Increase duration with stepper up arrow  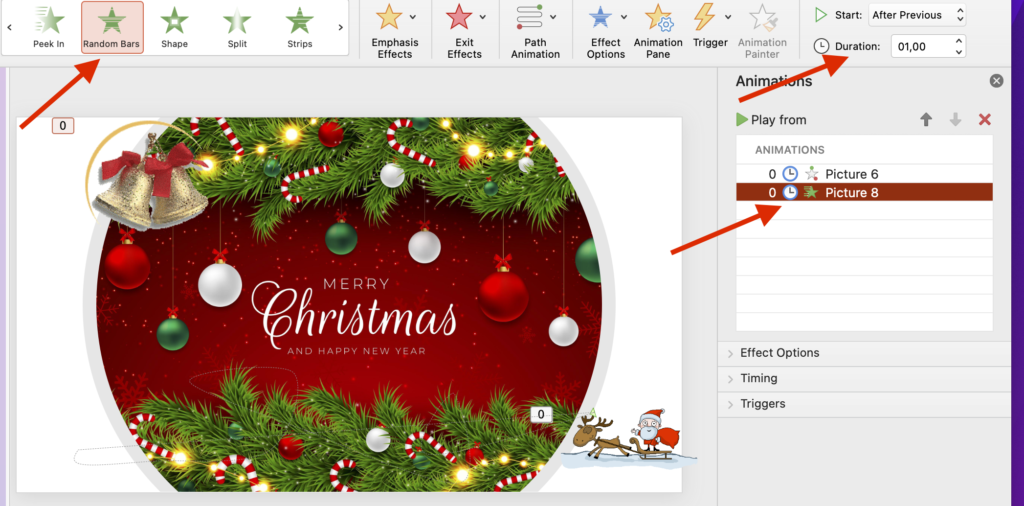(x=958, y=41)
